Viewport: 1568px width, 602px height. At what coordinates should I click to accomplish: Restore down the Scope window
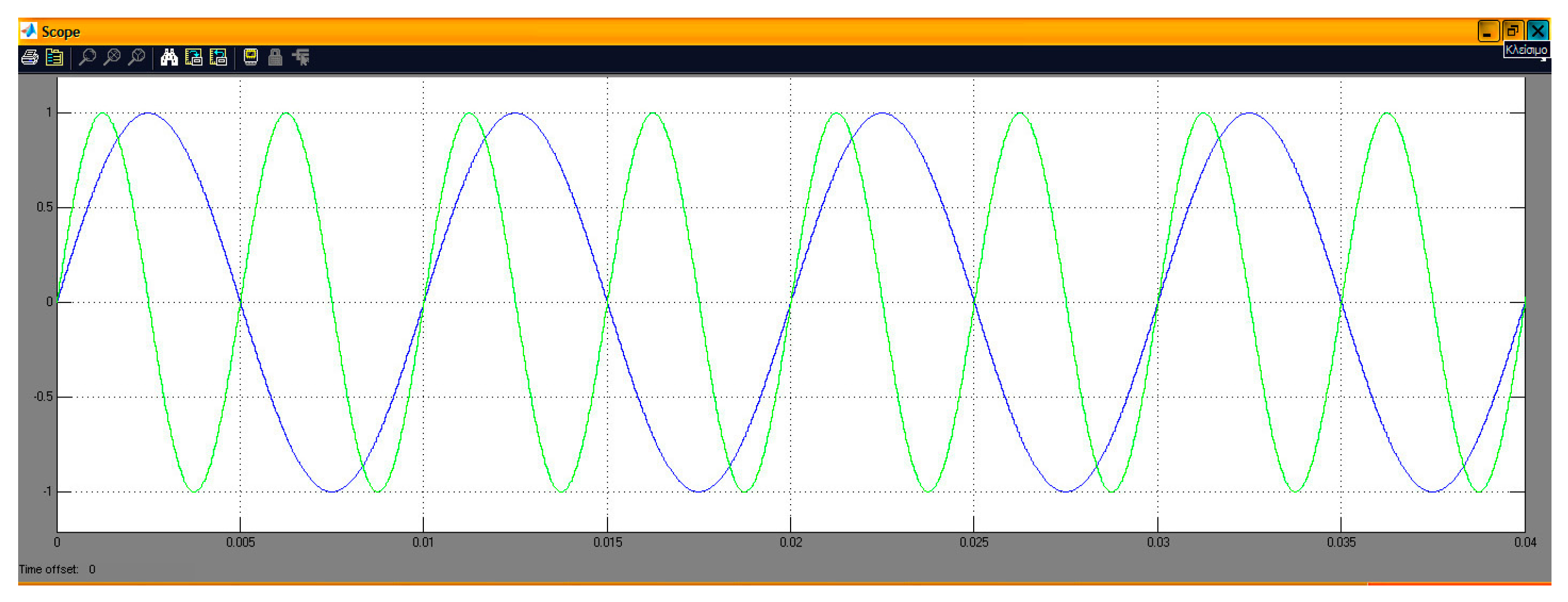tap(1512, 31)
